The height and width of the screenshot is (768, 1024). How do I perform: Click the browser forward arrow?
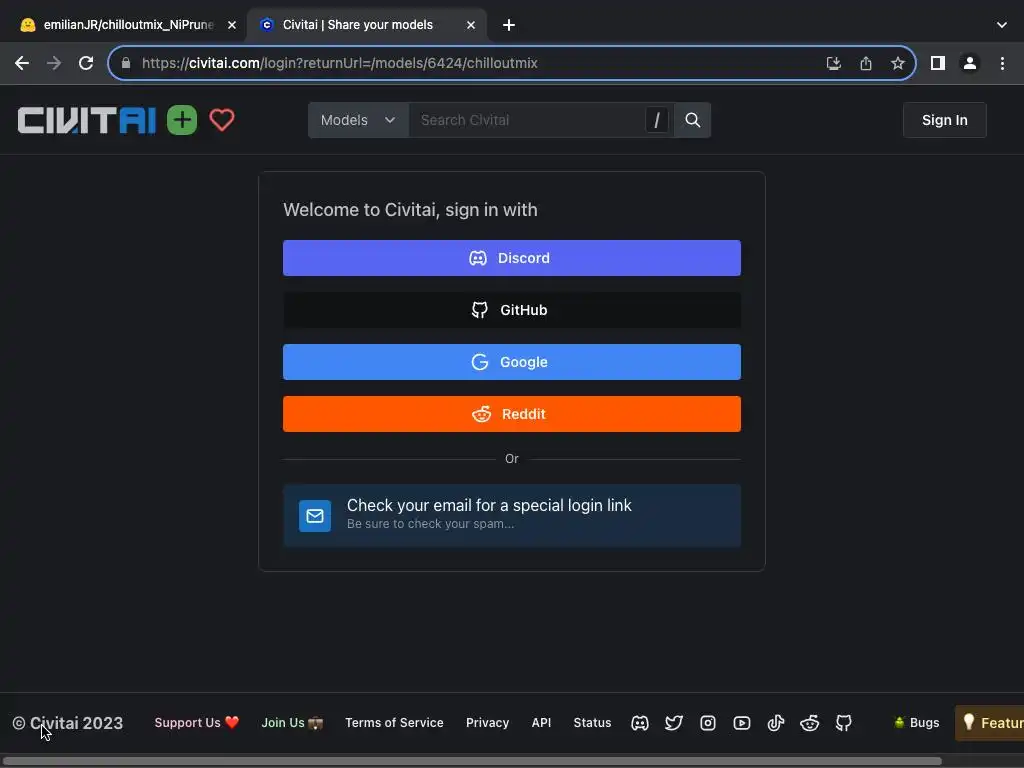click(54, 63)
